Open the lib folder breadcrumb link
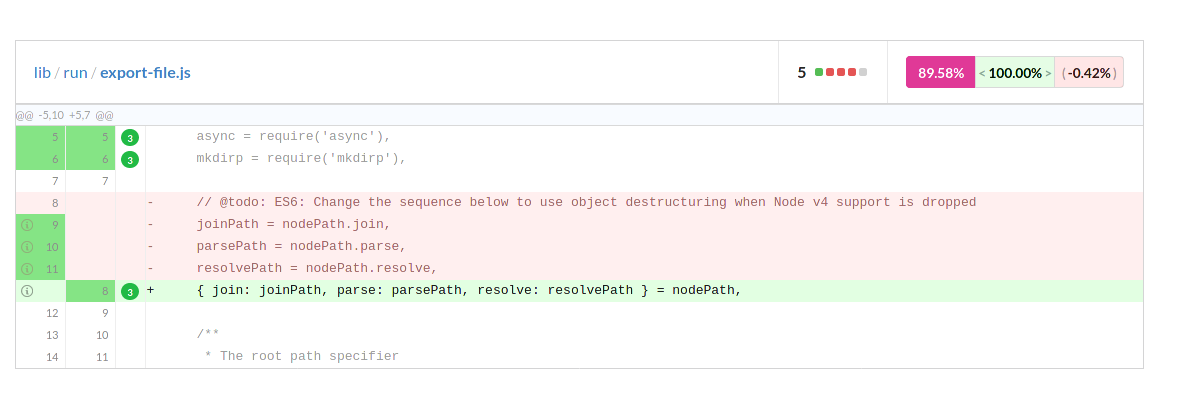The width and height of the screenshot is (1187, 407). point(42,73)
